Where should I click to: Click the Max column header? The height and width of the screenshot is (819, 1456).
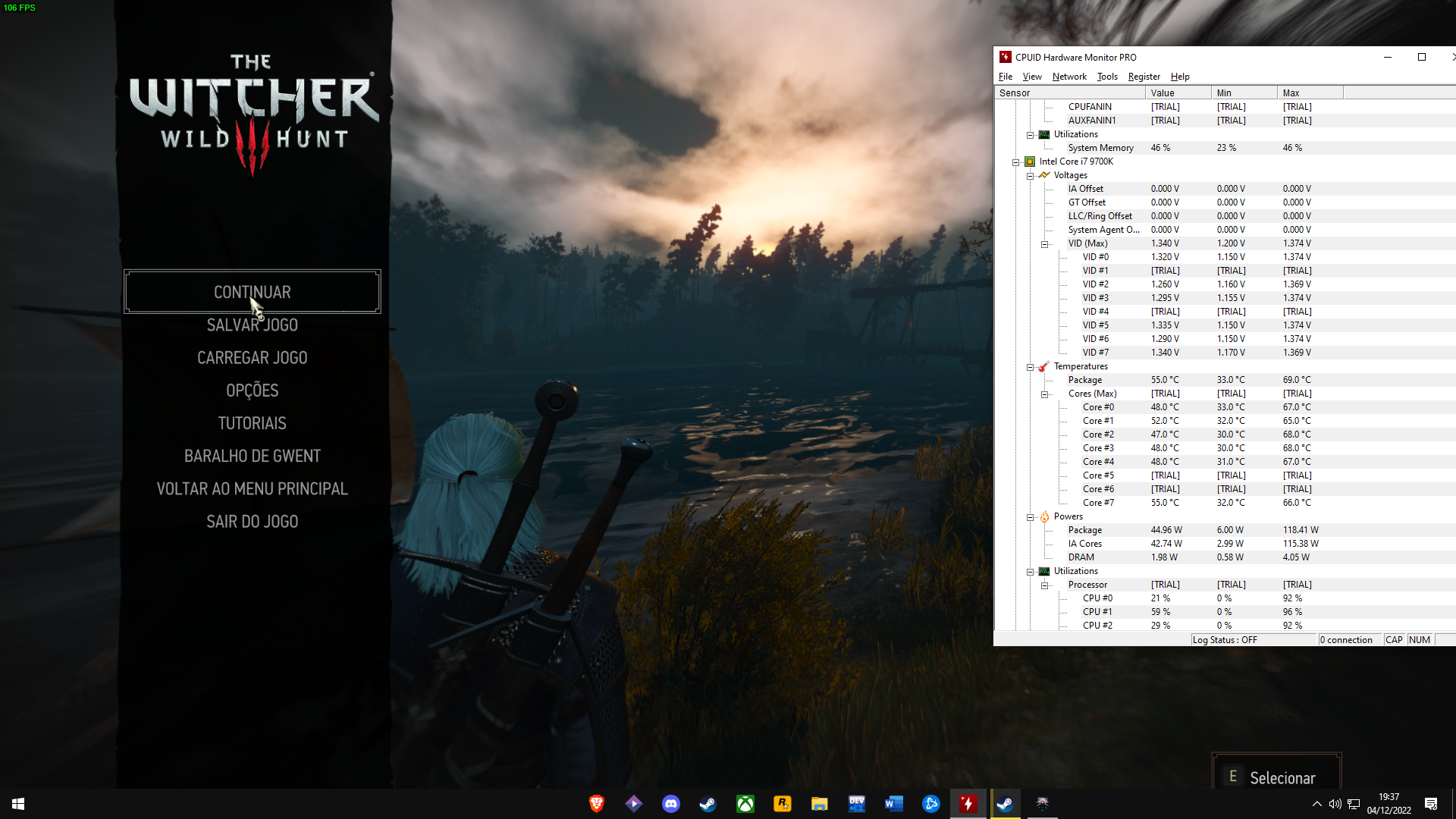click(1310, 93)
